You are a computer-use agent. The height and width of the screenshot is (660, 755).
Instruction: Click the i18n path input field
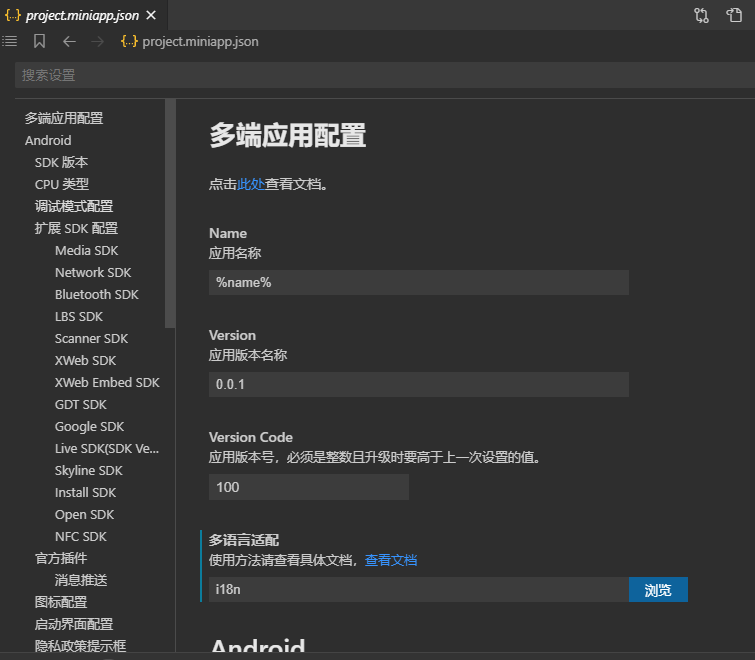point(418,590)
